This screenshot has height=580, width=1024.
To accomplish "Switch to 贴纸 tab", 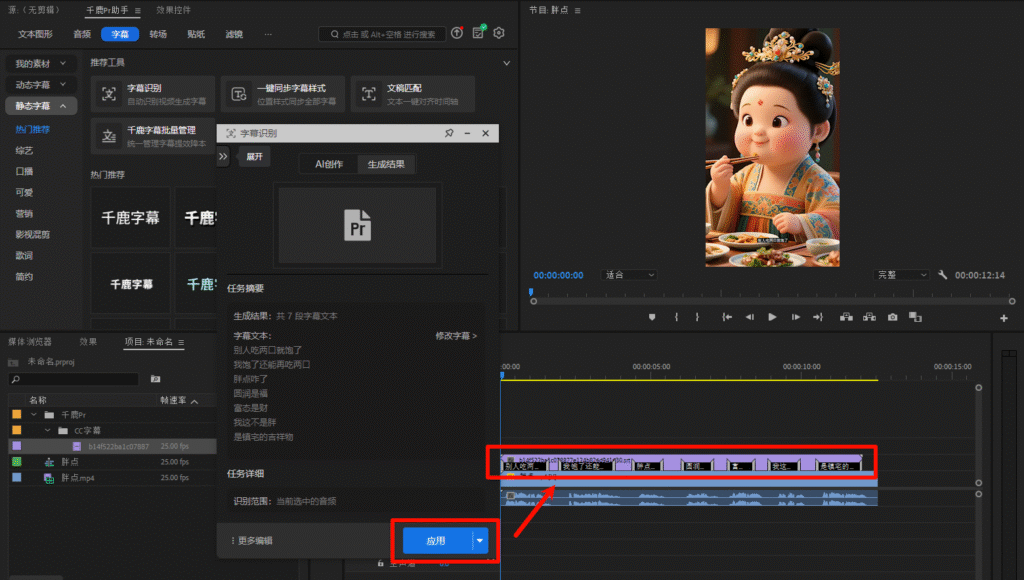I will click(x=196, y=34).
